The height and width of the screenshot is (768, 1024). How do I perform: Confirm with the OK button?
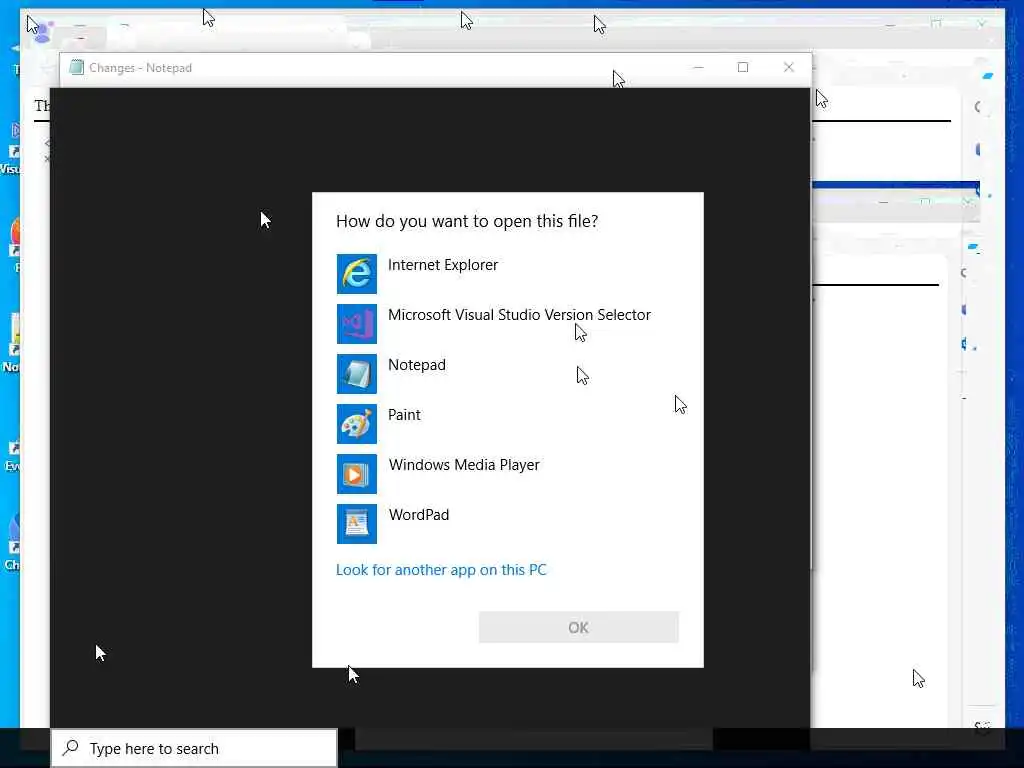coord(579,627)
